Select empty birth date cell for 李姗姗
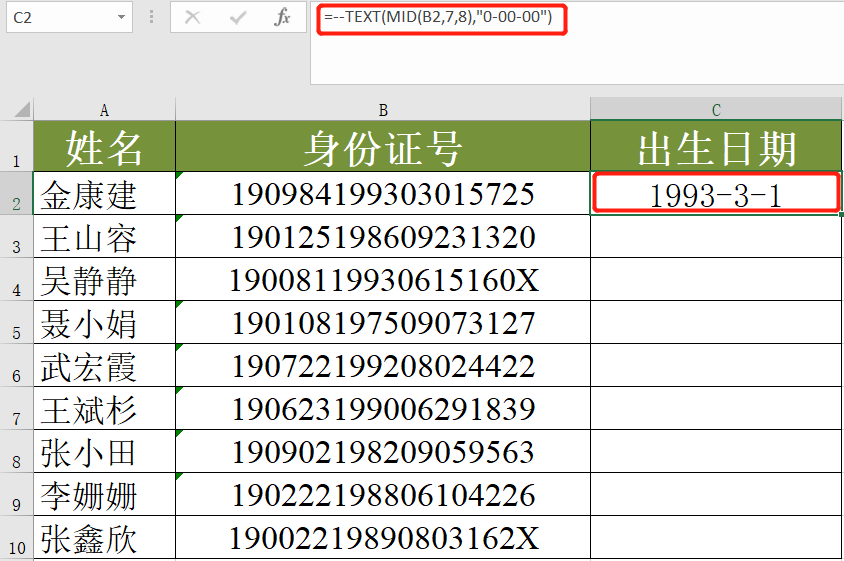Screen dimensions: 844x561 click(x=716, y=495)
